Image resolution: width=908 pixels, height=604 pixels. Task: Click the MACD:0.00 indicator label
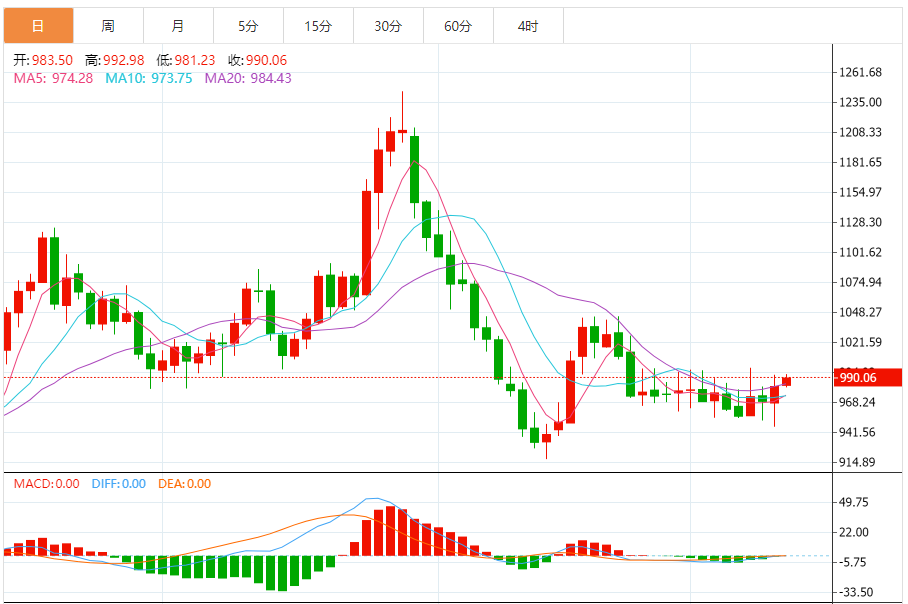tap(46, 484)
